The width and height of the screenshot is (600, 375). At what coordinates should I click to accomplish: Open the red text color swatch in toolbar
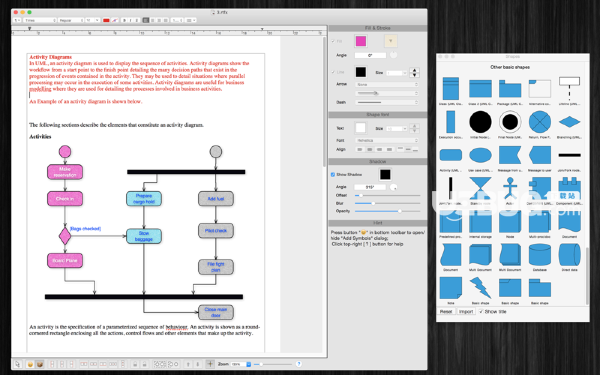pos(106,20)
